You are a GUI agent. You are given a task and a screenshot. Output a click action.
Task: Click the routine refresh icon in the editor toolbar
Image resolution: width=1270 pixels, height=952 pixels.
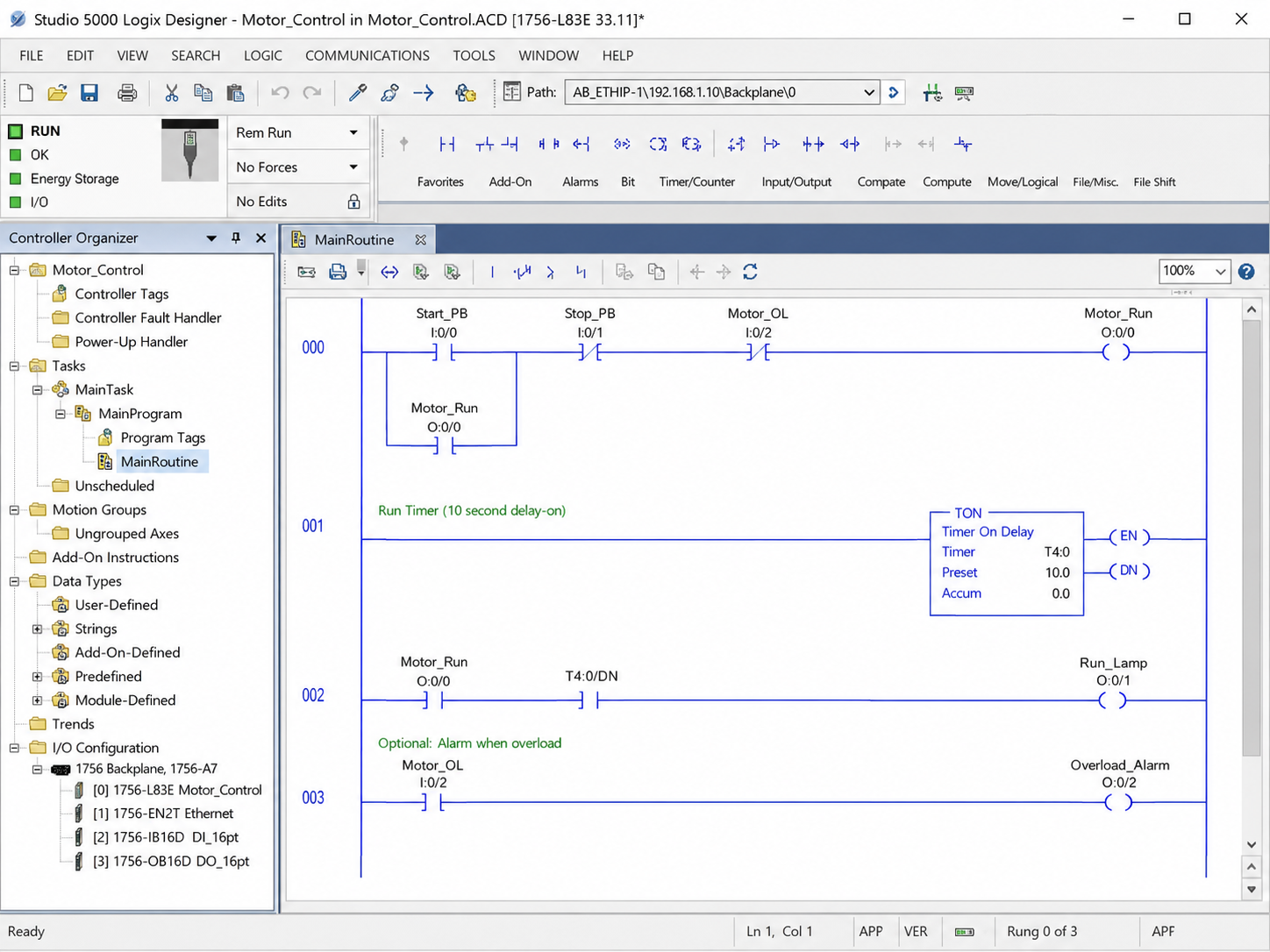click(750, 272)
